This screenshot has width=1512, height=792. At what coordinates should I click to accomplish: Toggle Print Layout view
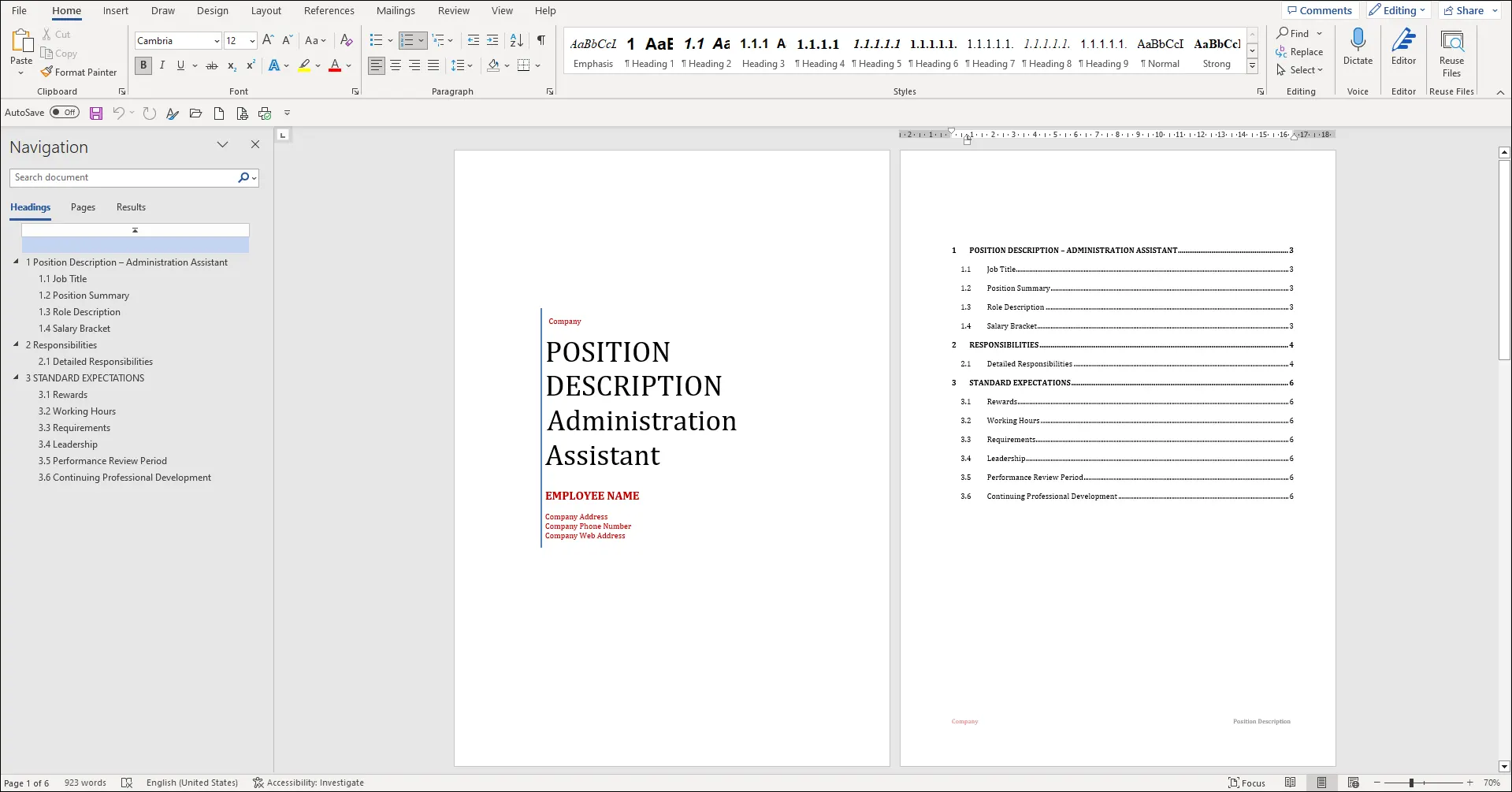(1321, 783)
